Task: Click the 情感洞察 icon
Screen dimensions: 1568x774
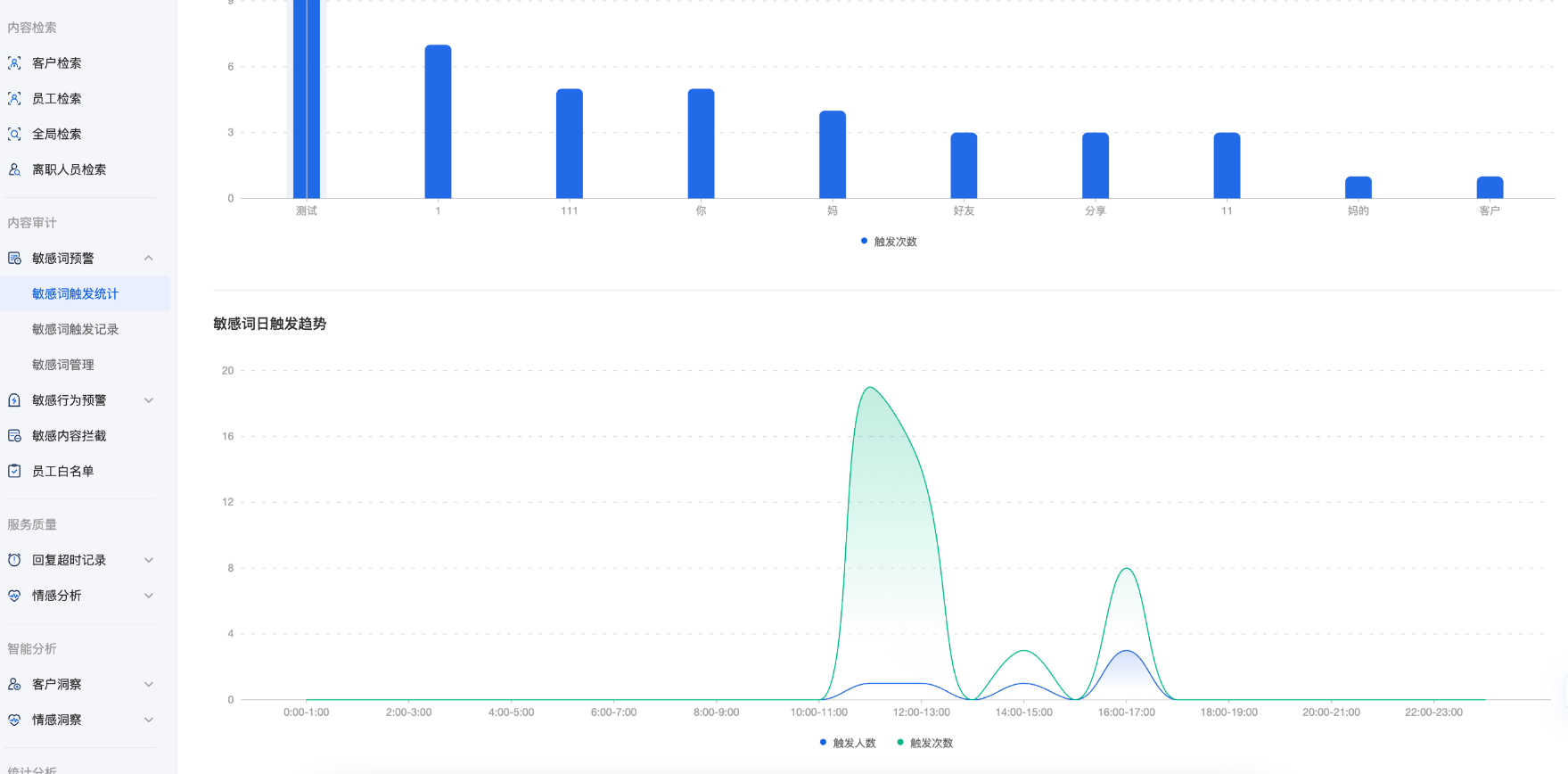Action: coord(14,720)
